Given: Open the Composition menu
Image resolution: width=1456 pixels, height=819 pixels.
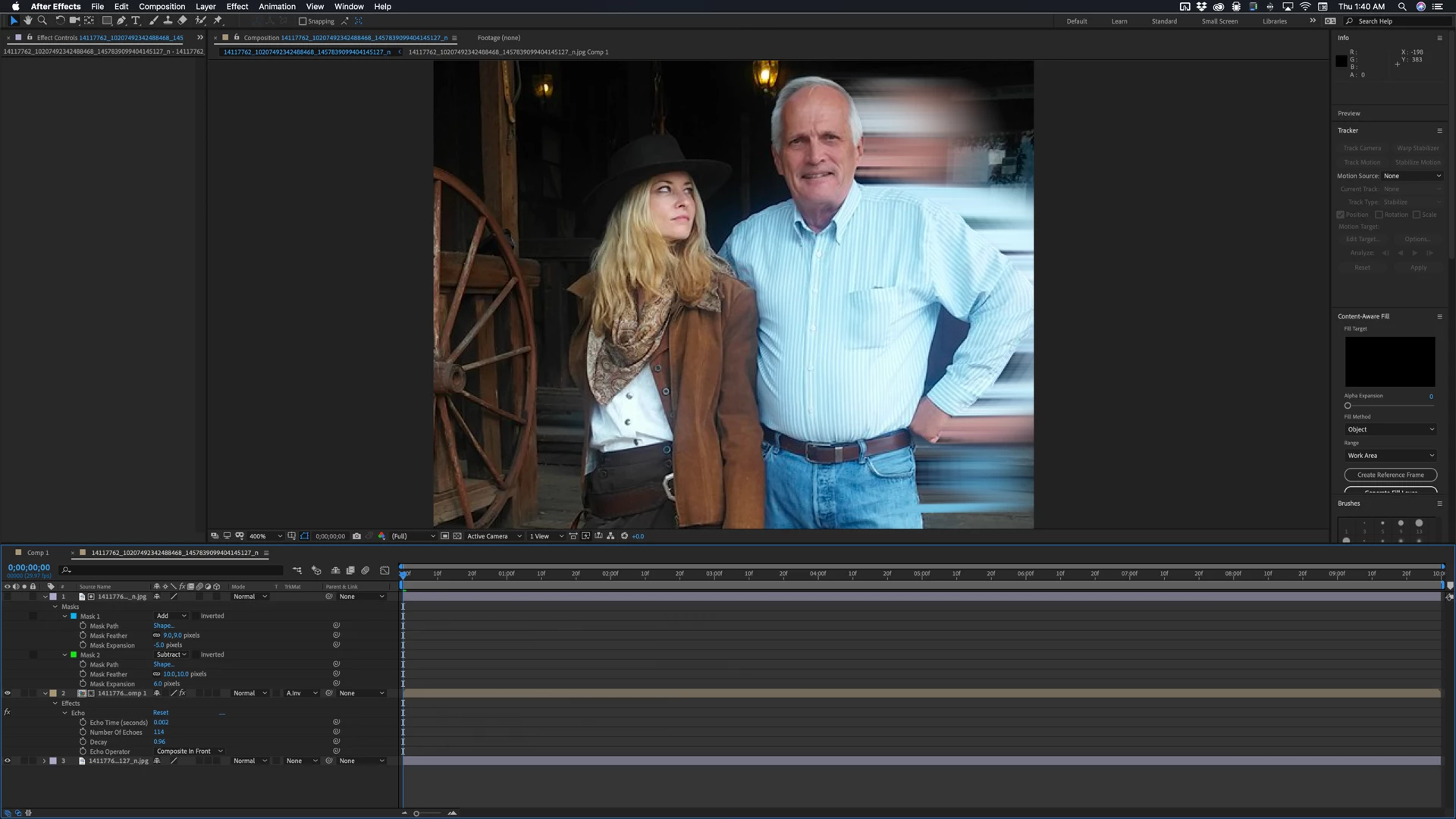Looking at the screenshot, I should [x=162, y=6].
